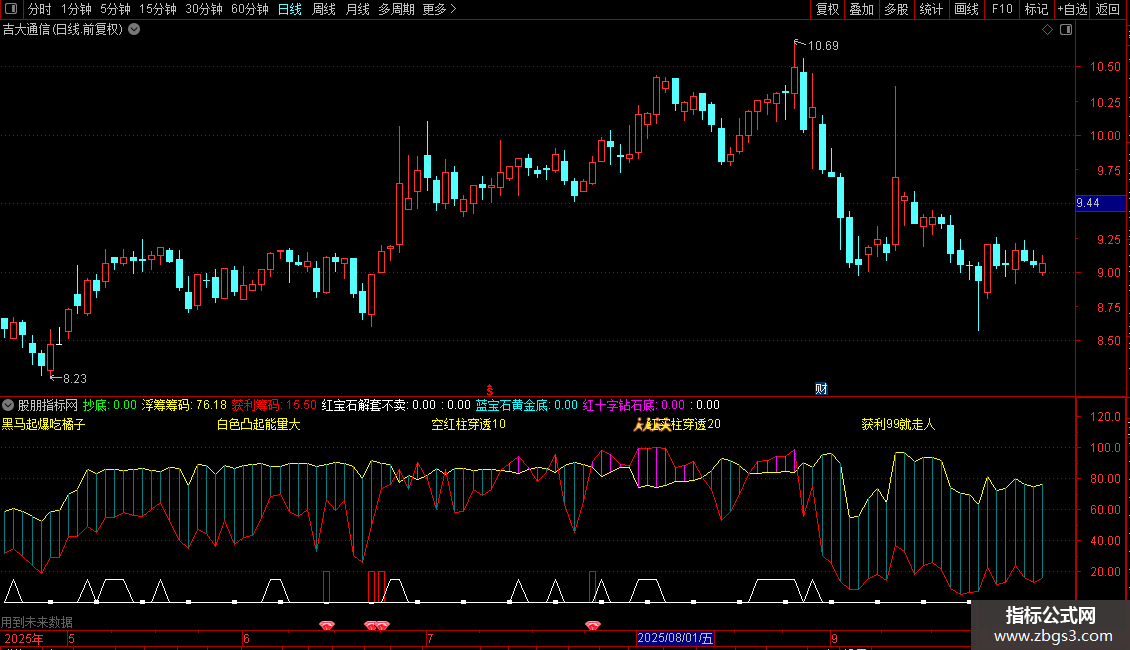1130x650 pixels.
Task: Click the 黑马起爆吃橘子 text
Action: coord(43,424)
